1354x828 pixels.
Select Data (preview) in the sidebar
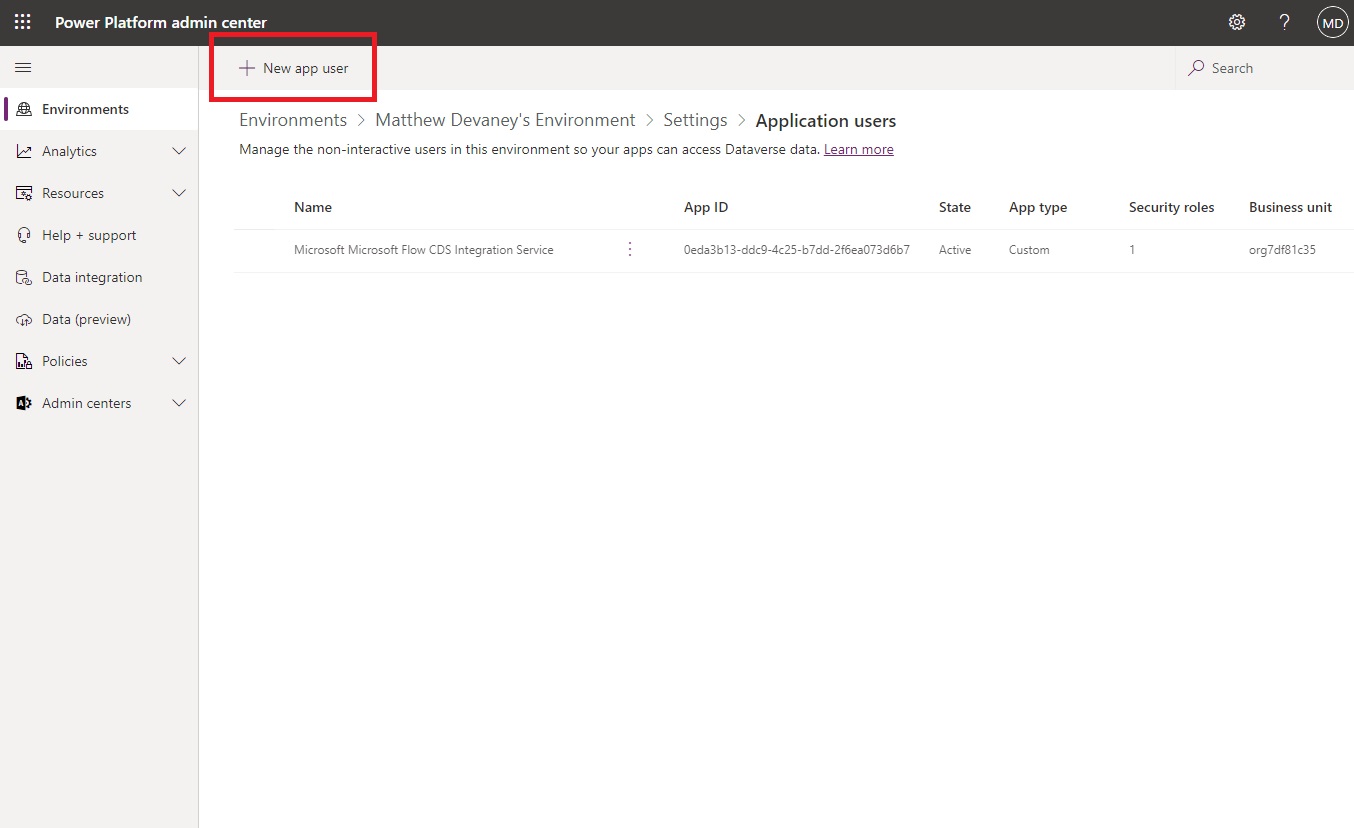click(x=86, y=319)
